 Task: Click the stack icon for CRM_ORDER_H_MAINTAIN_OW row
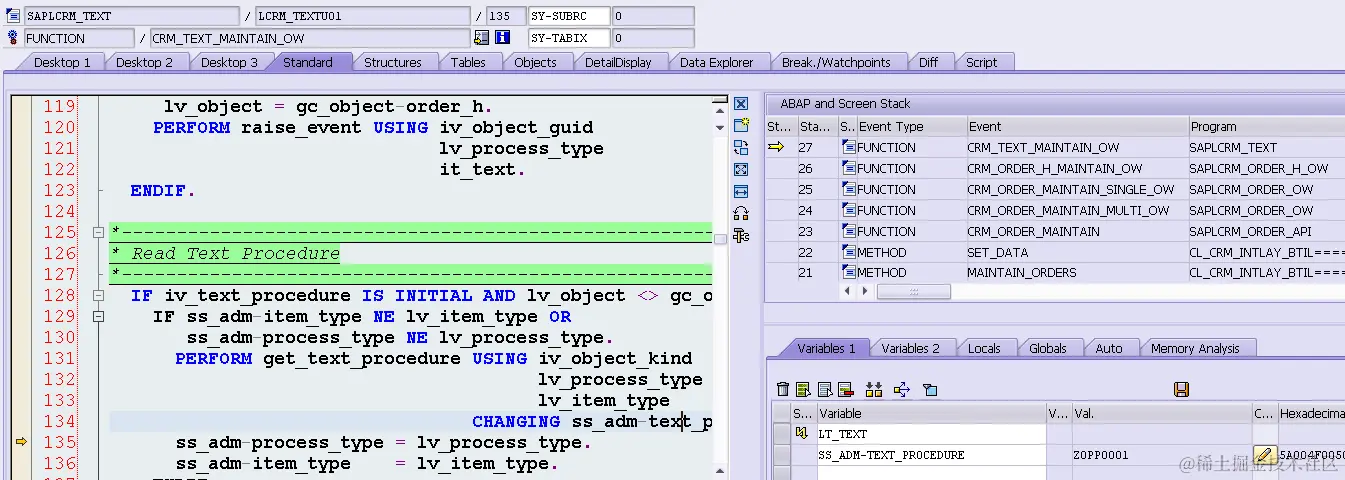pos(849,168)
